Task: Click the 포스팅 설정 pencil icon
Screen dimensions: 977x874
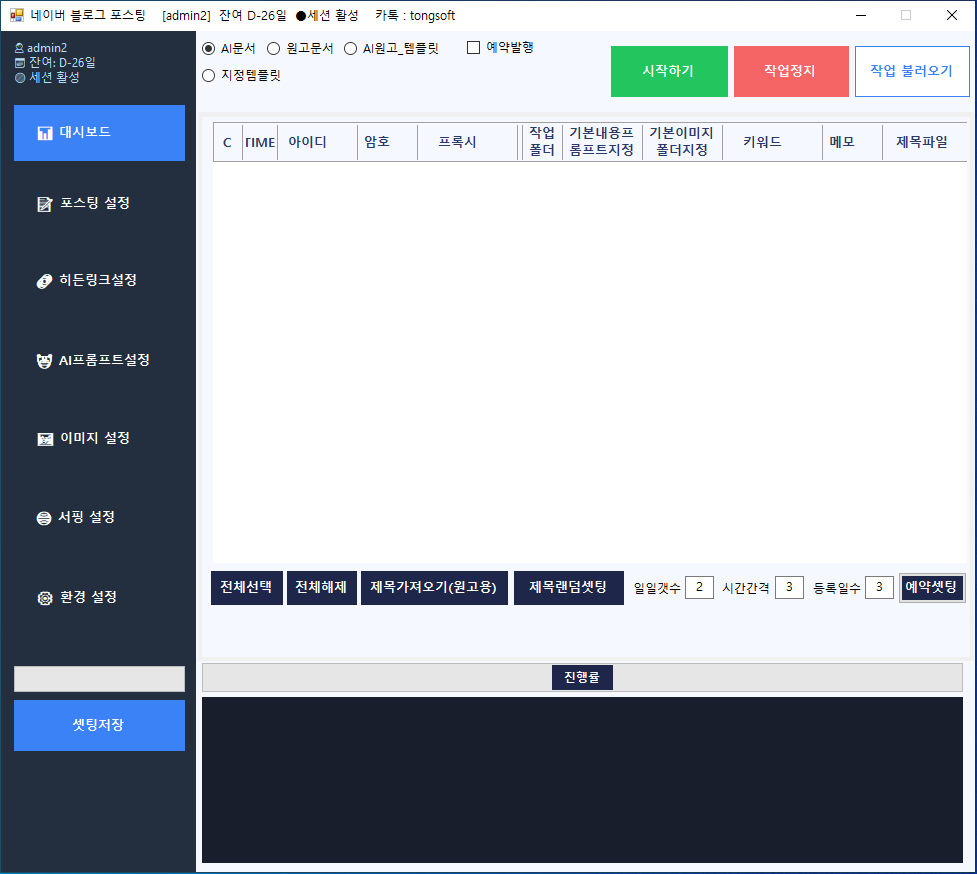Action: (x=44, y=204)
